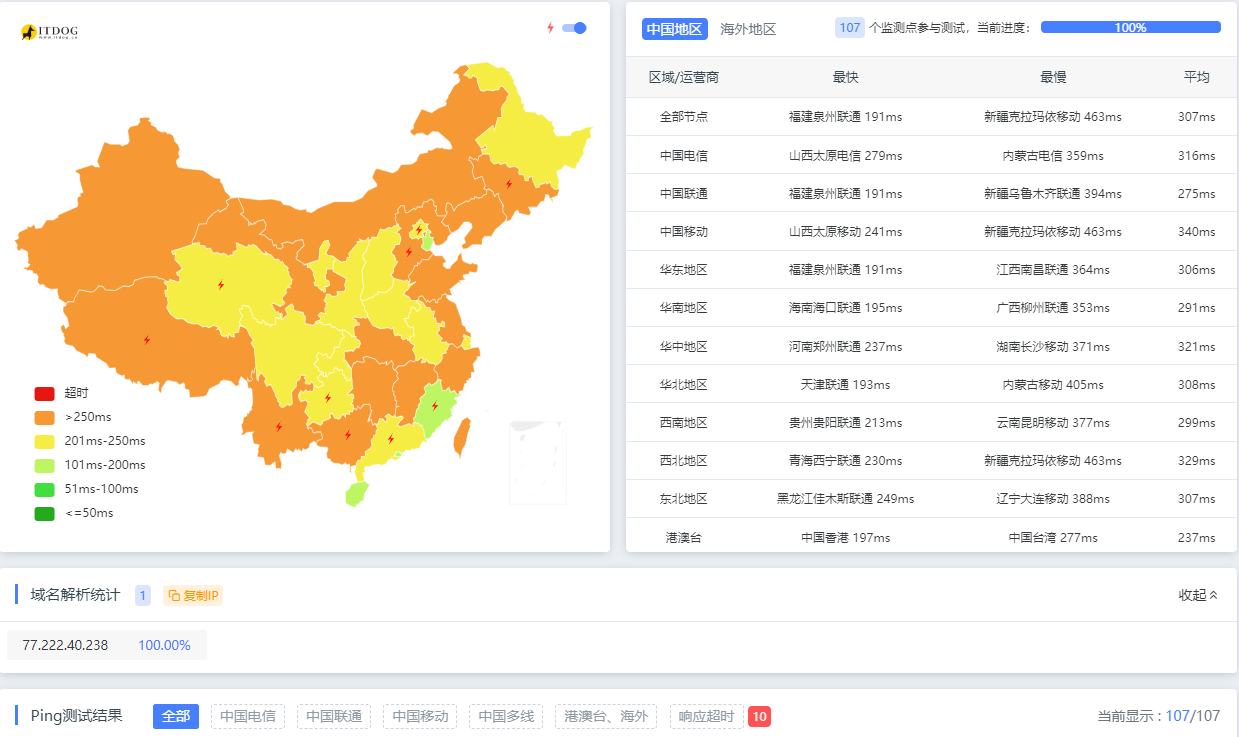This screenshot has height=737, width=1239.
Task: Click the lightning marker on Fujian province
Action: (x=434, y=406)
